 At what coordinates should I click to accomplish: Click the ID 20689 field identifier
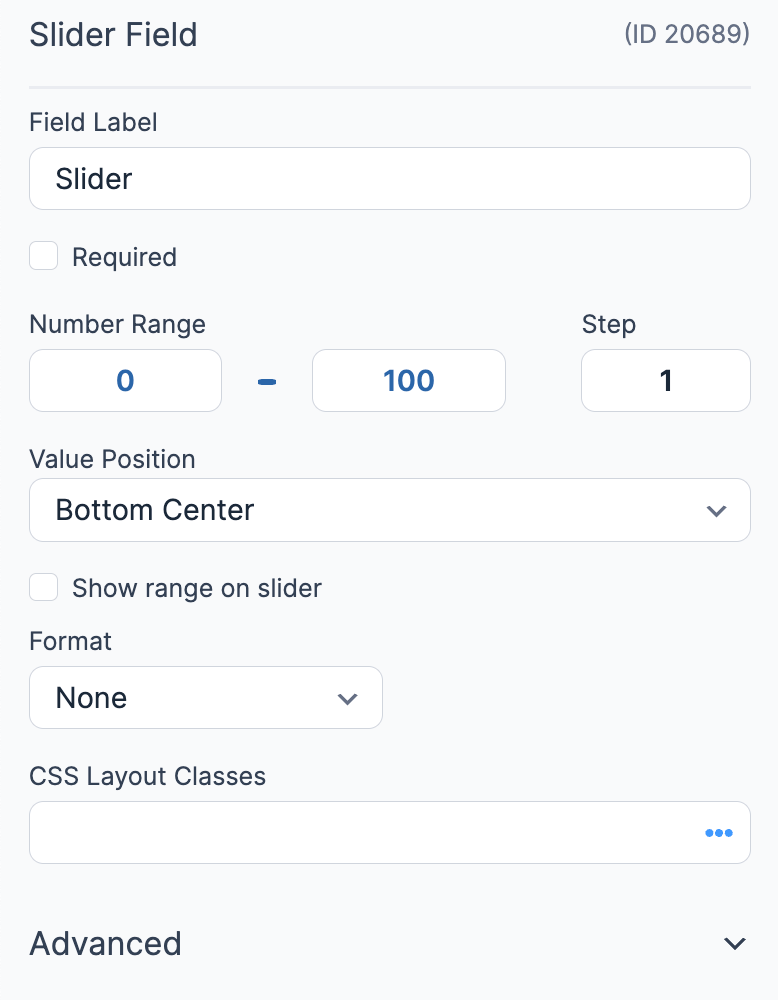pos(687,34)
